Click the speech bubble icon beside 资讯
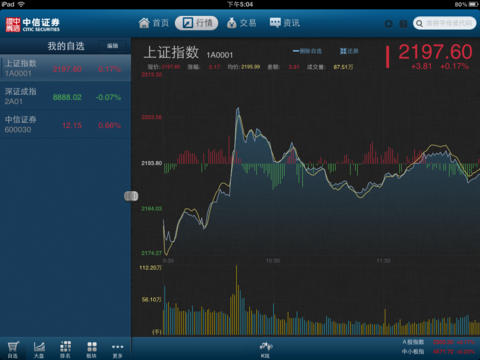 275,23
